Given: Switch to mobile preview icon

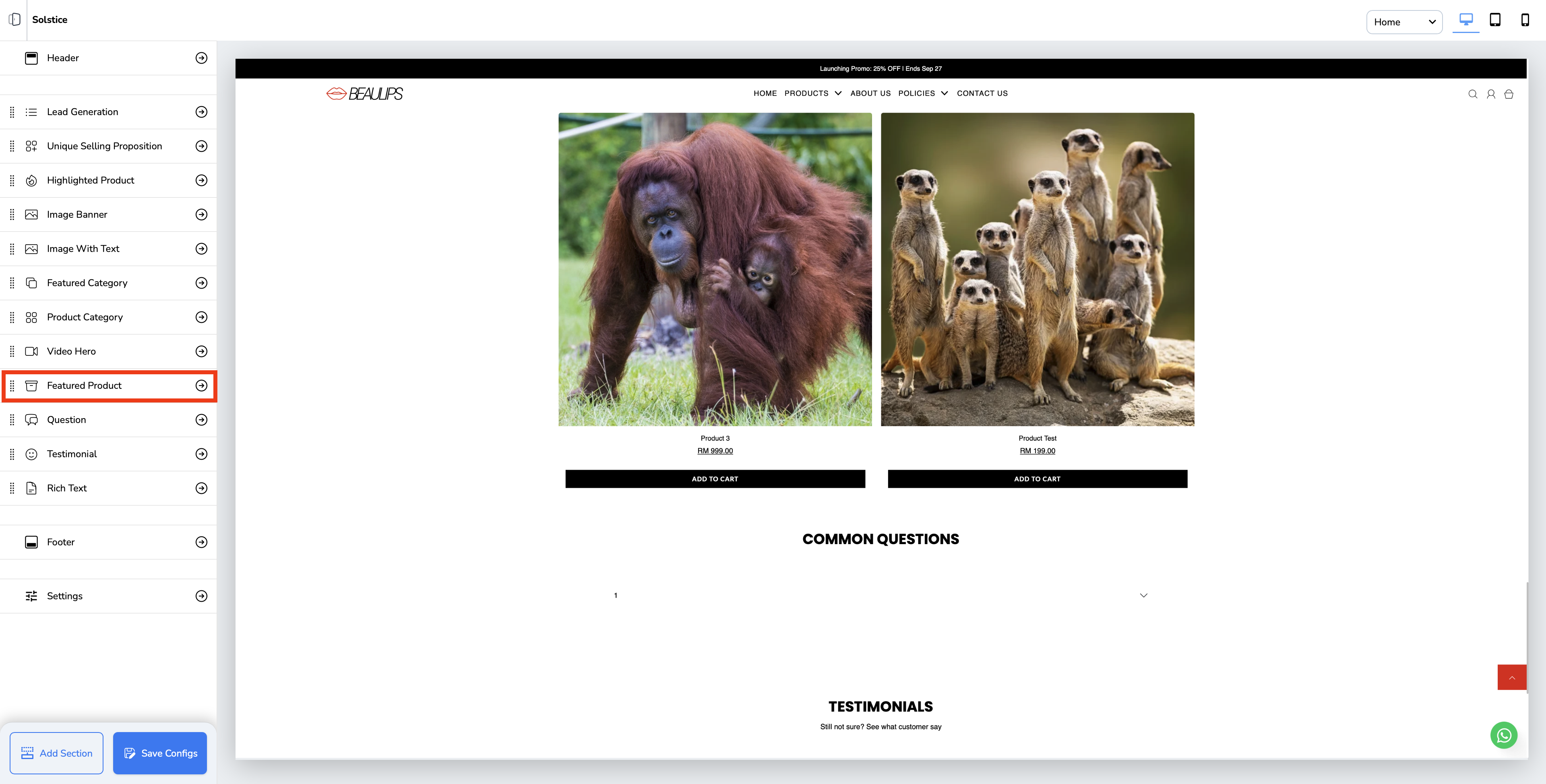Looking at the screenshot, I should click(1524, 20).
